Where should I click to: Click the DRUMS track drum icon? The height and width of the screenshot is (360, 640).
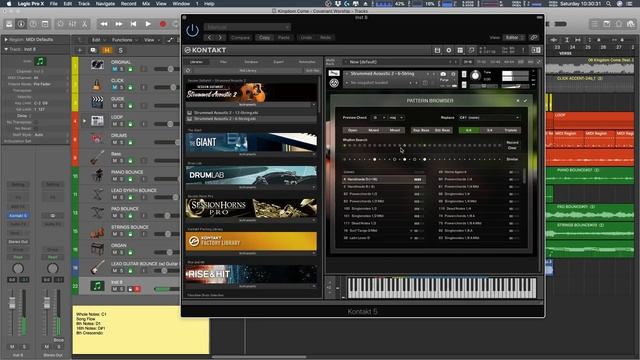[97, 139]
